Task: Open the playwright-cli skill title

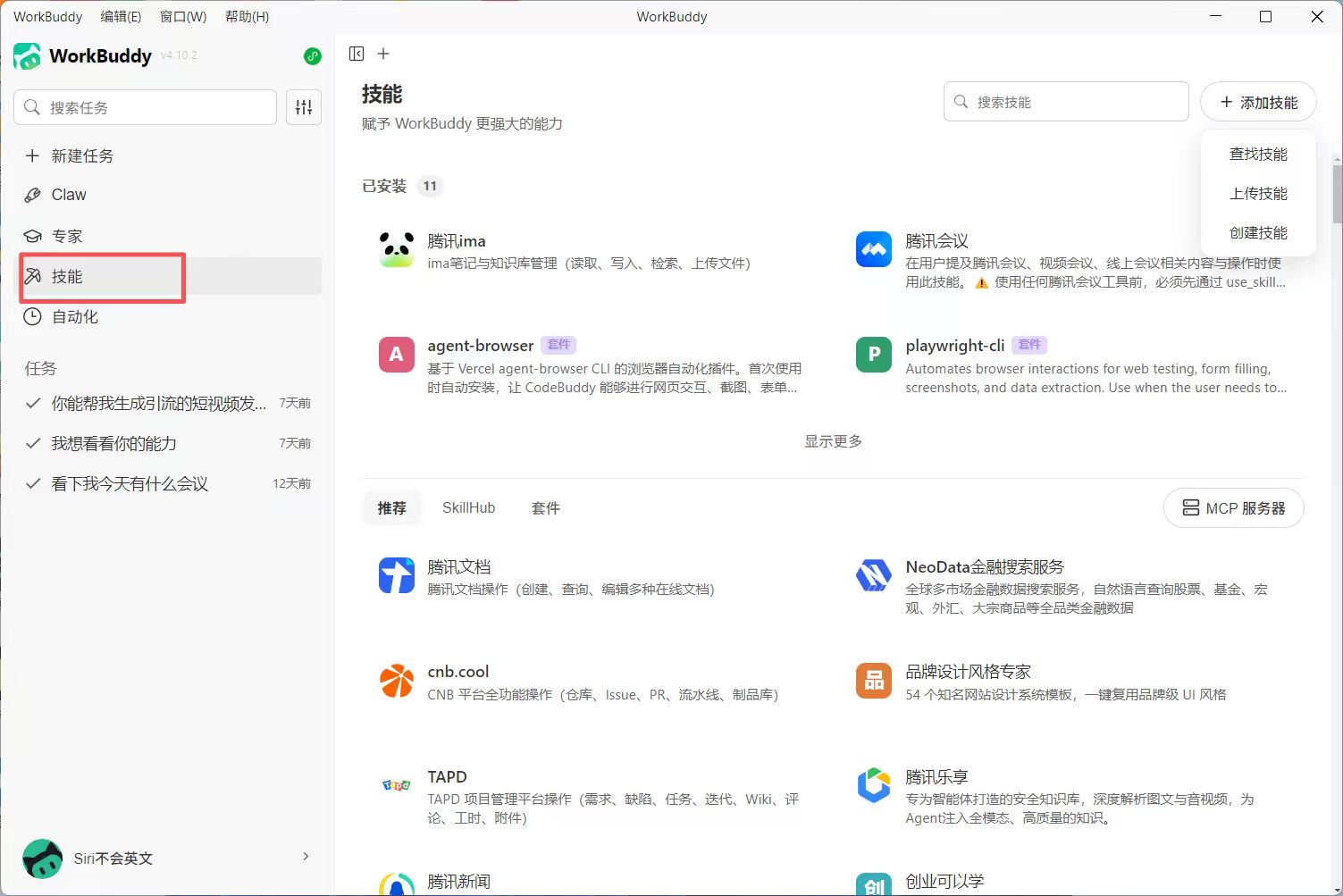Action: pyautogui.click(x=955, y=346)
